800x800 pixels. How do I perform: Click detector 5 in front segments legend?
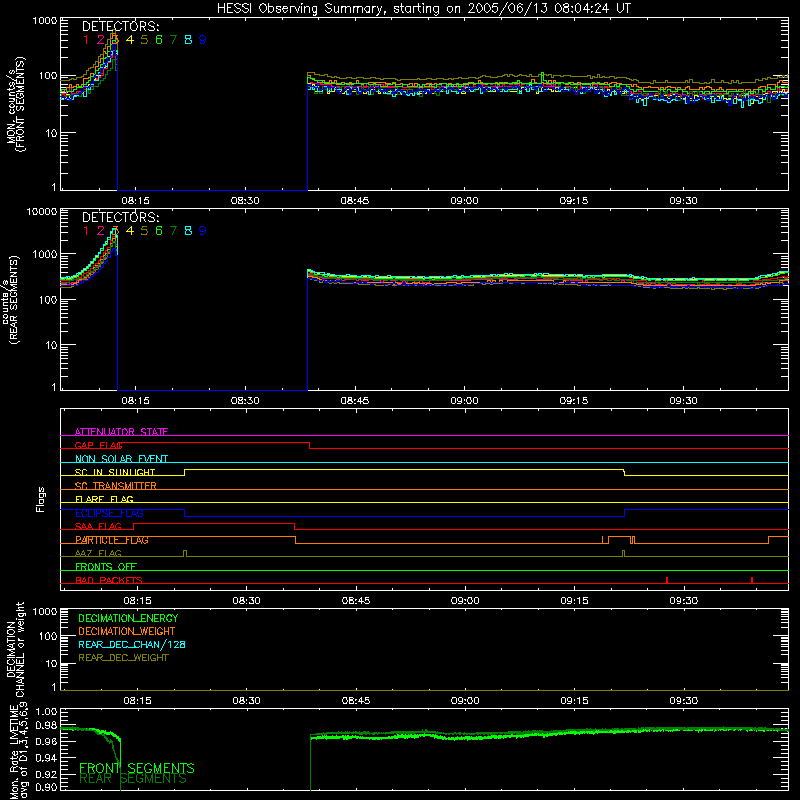144,40
